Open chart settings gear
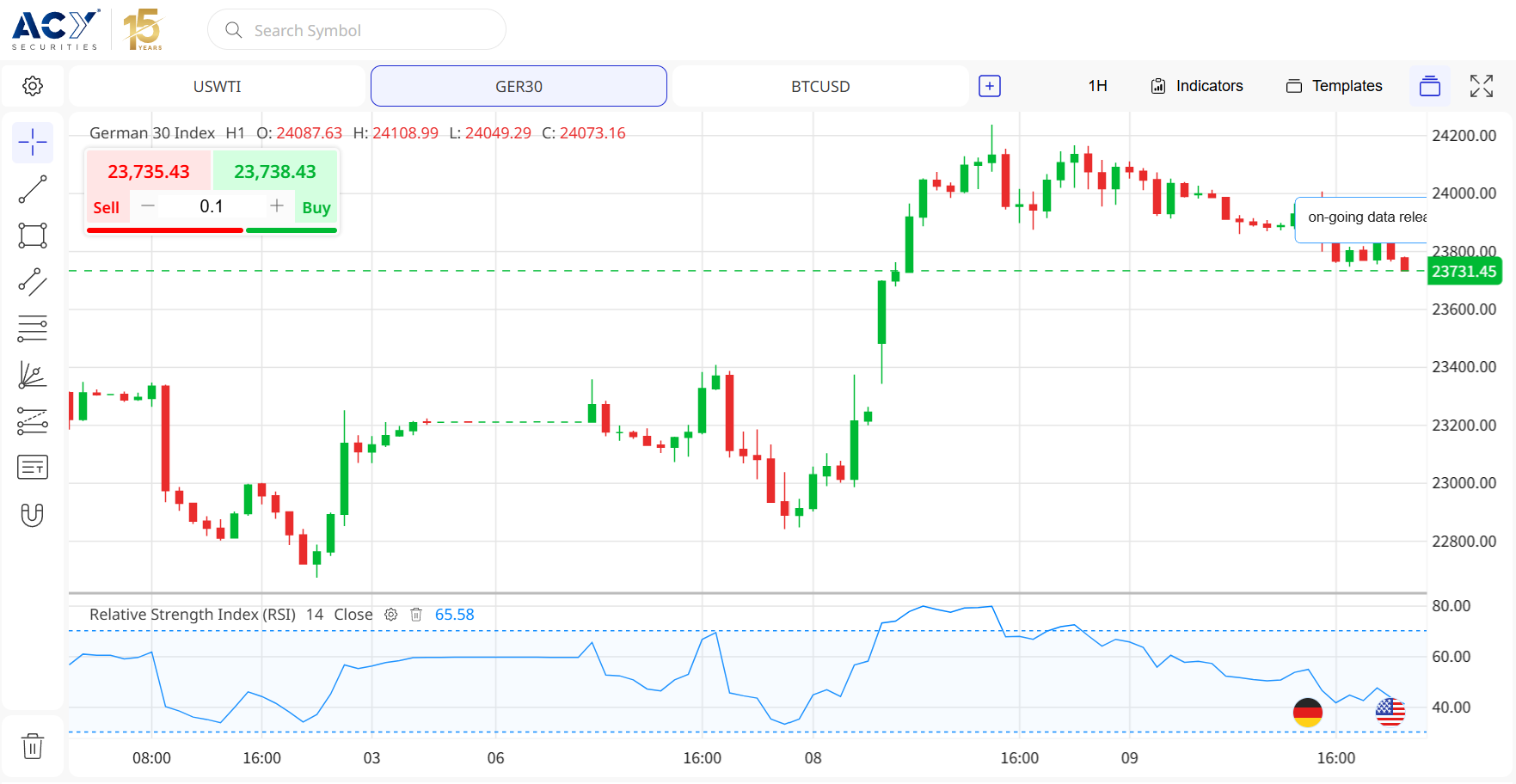The image size is (1516, 784). click(x=33, y=86)
